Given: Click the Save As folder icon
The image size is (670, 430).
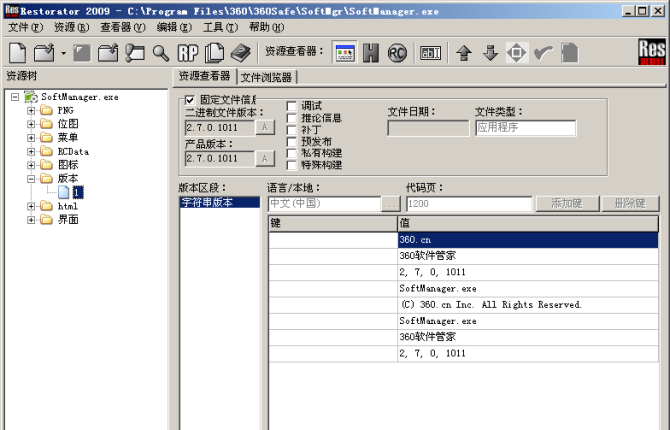Looking at the screenshot, I should click(x=108, y=53).
